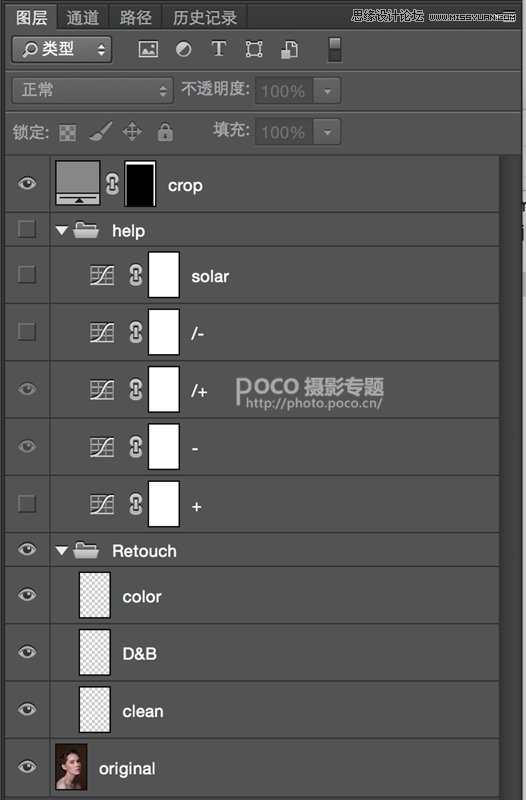Image resolution: width=526 pixels, height=800 pixels.
Task: Filter for adjustment layers icon
Action: (183, 49)
